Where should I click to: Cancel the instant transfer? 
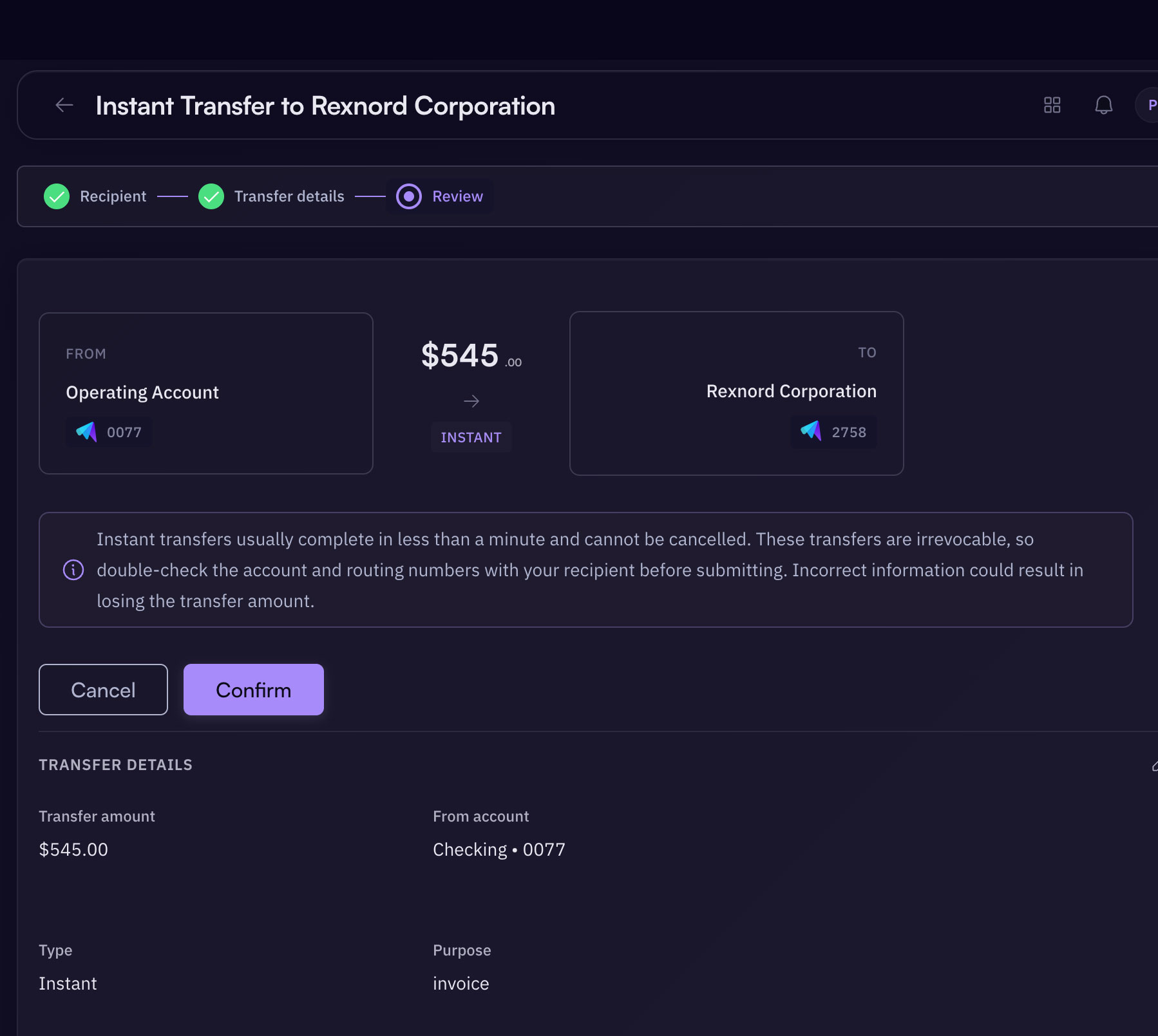(103, 690)
